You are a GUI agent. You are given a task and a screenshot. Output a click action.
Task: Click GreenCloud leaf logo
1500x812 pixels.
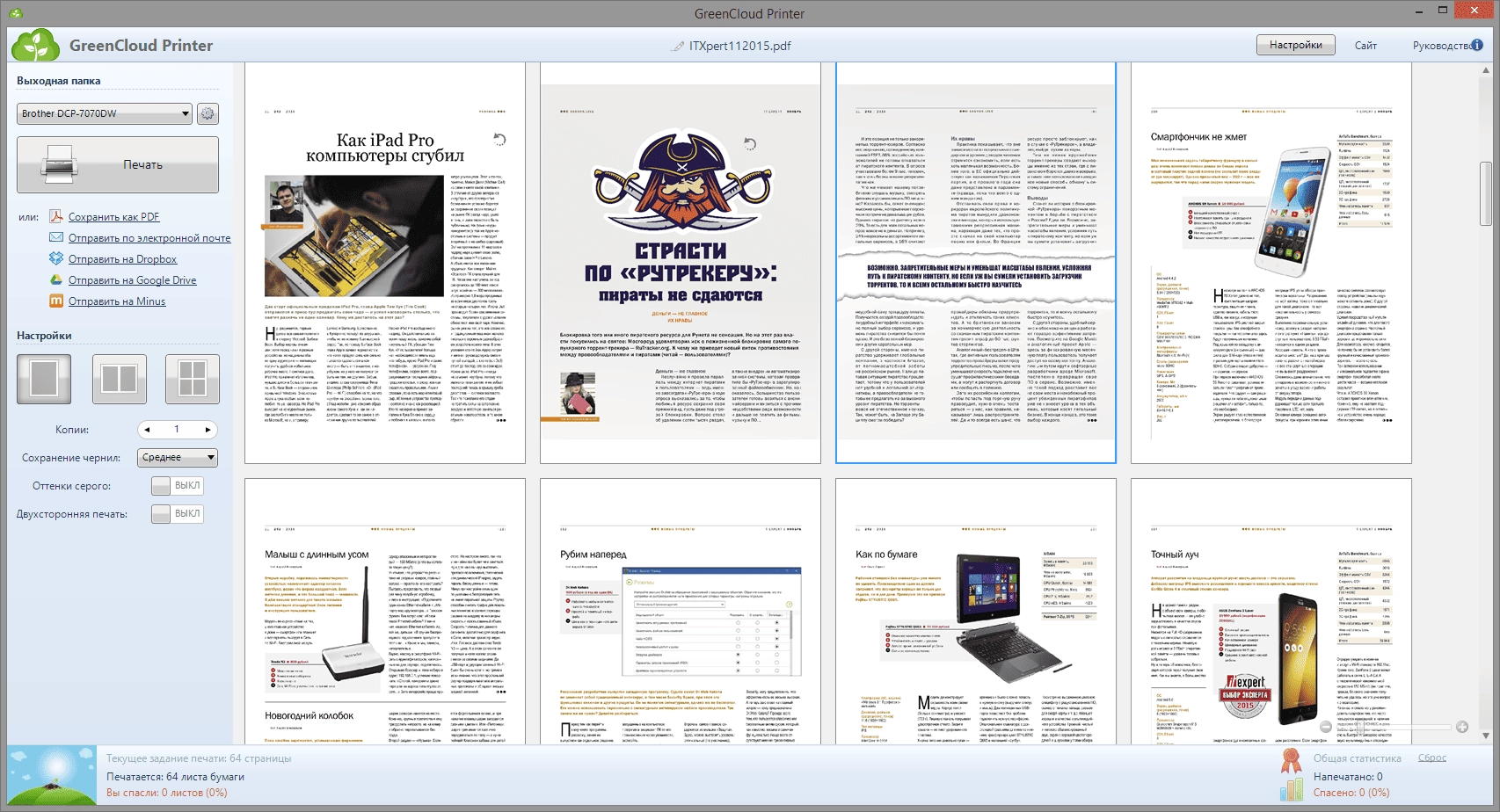tap(36, 45)
